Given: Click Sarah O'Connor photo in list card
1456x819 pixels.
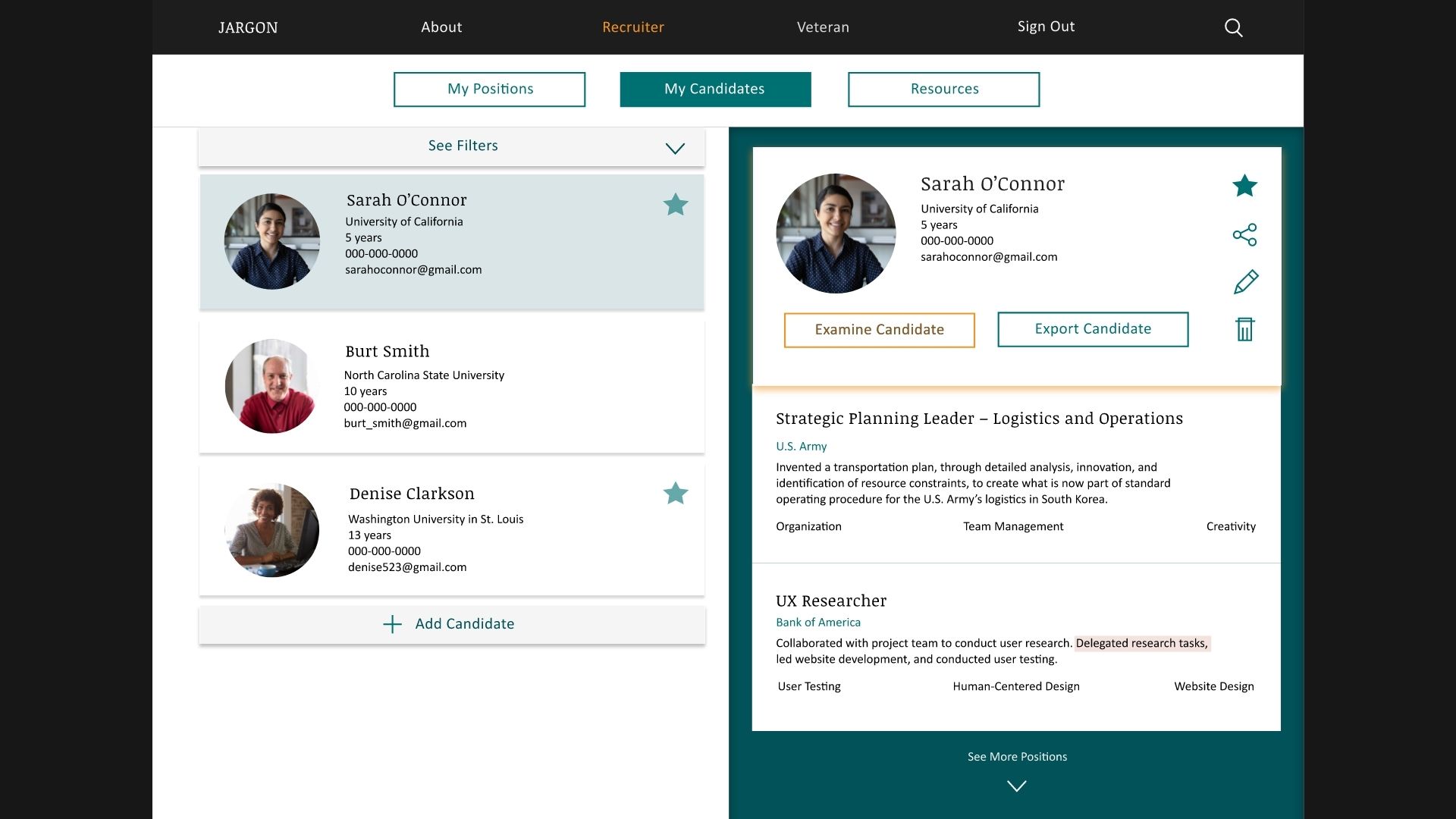Looking at the screenshot, I should click(271, 241).
